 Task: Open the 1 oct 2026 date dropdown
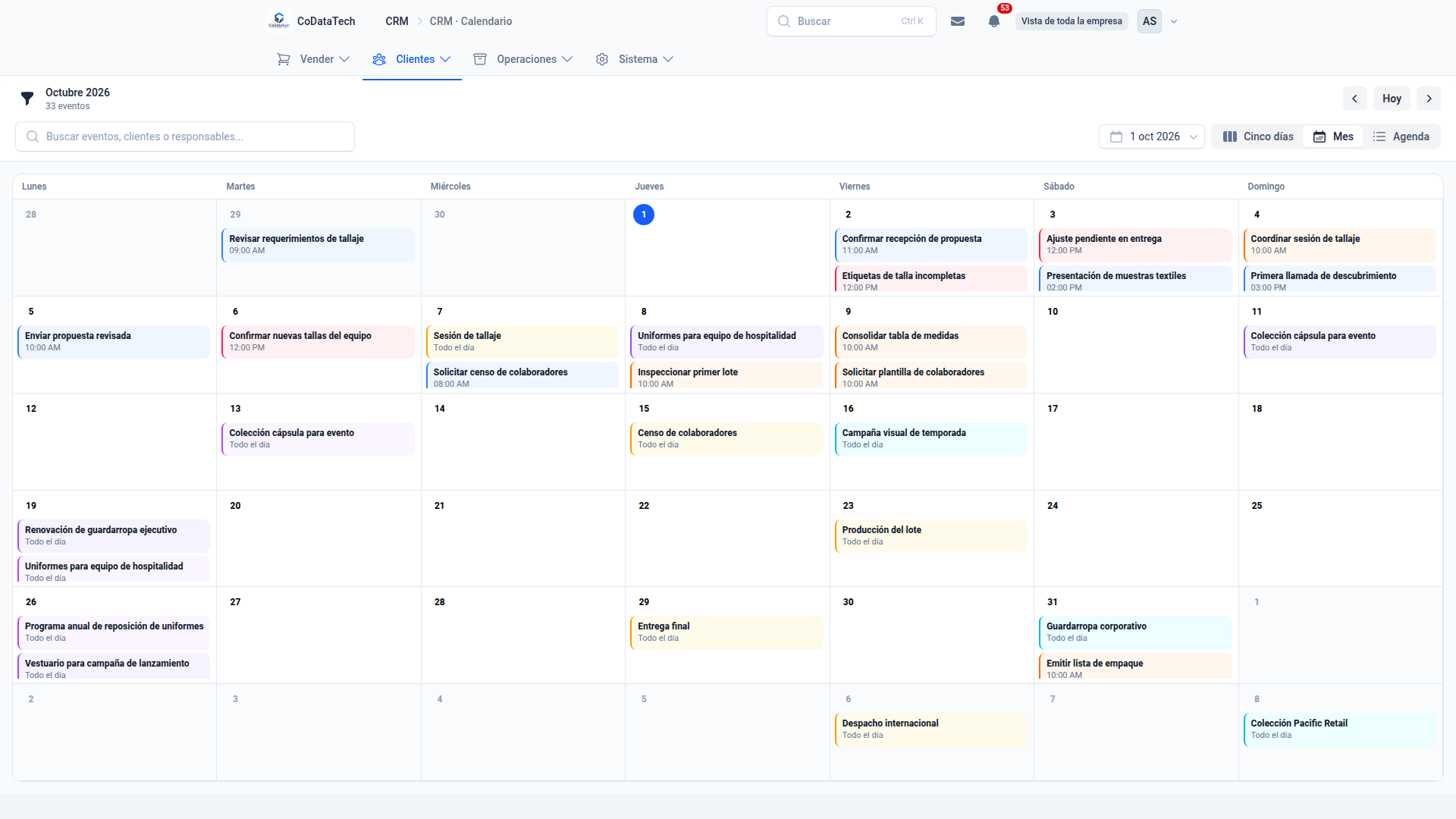point(1151,136)
